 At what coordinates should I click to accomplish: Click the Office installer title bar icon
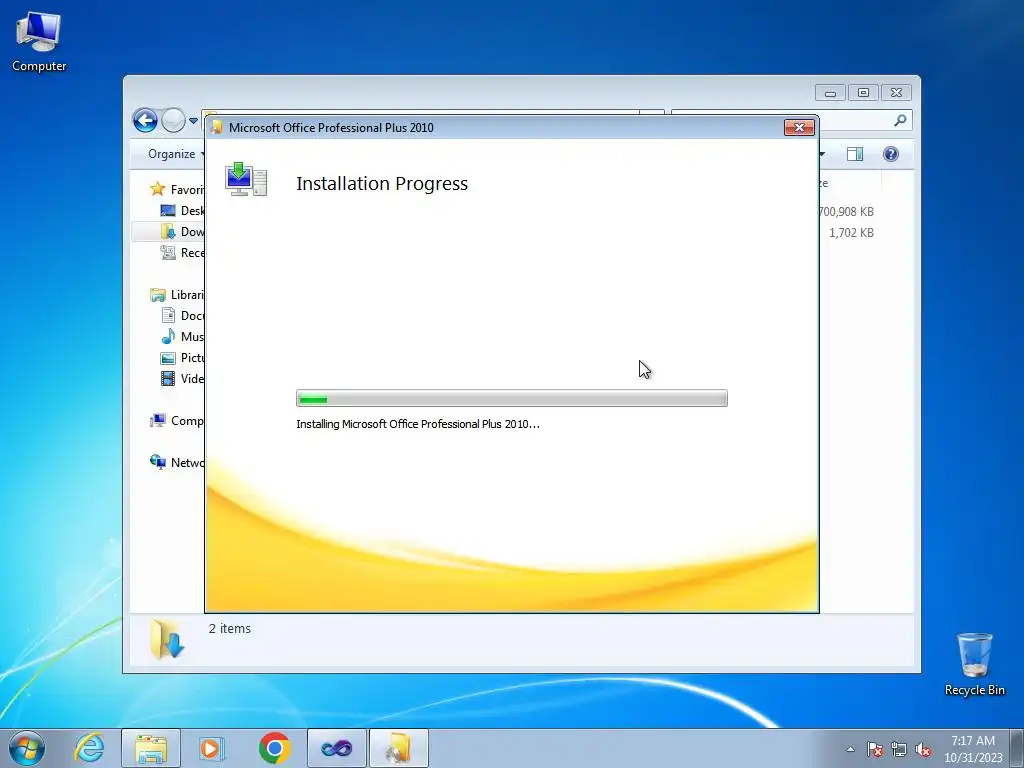coord(217,127)
